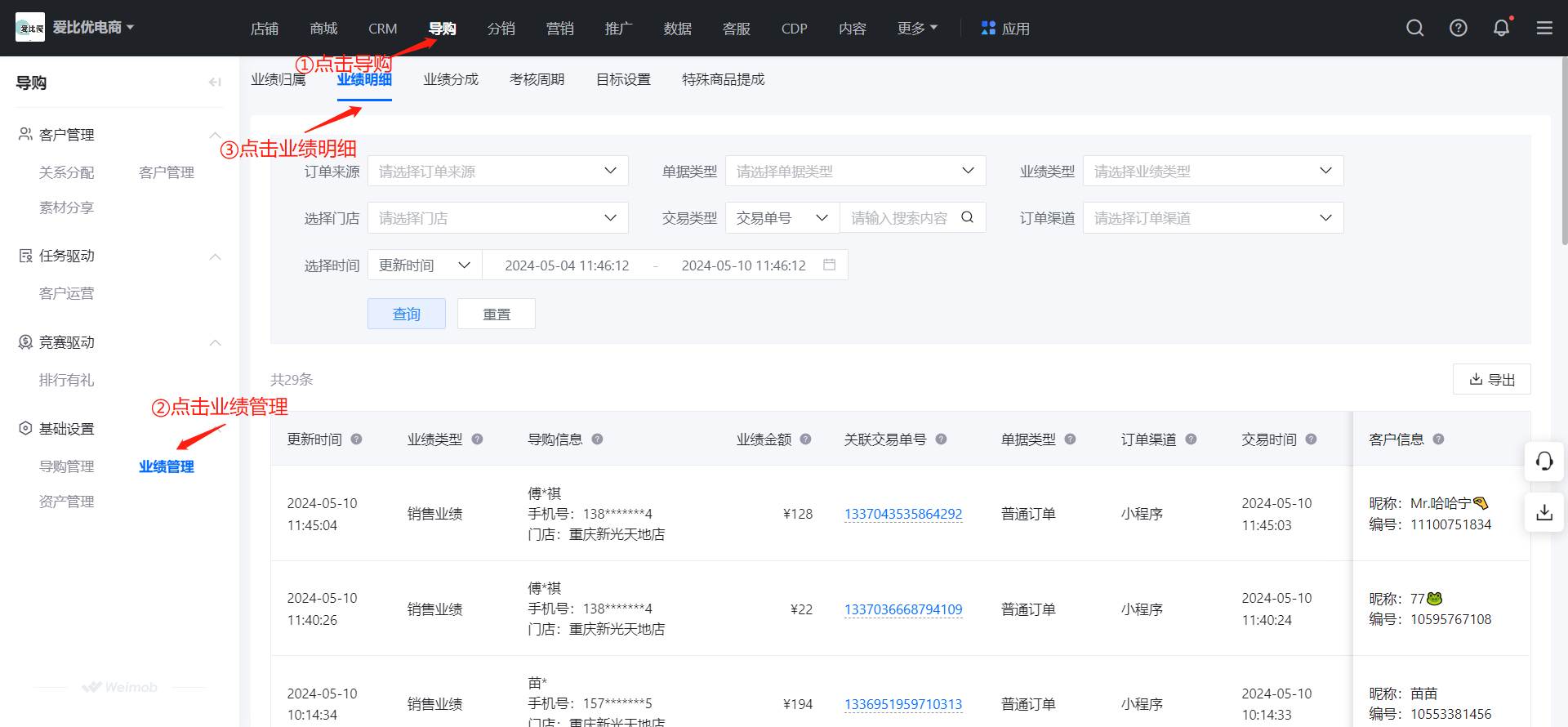Open 素材分享 in sidebar

click(x=67, y=207)
